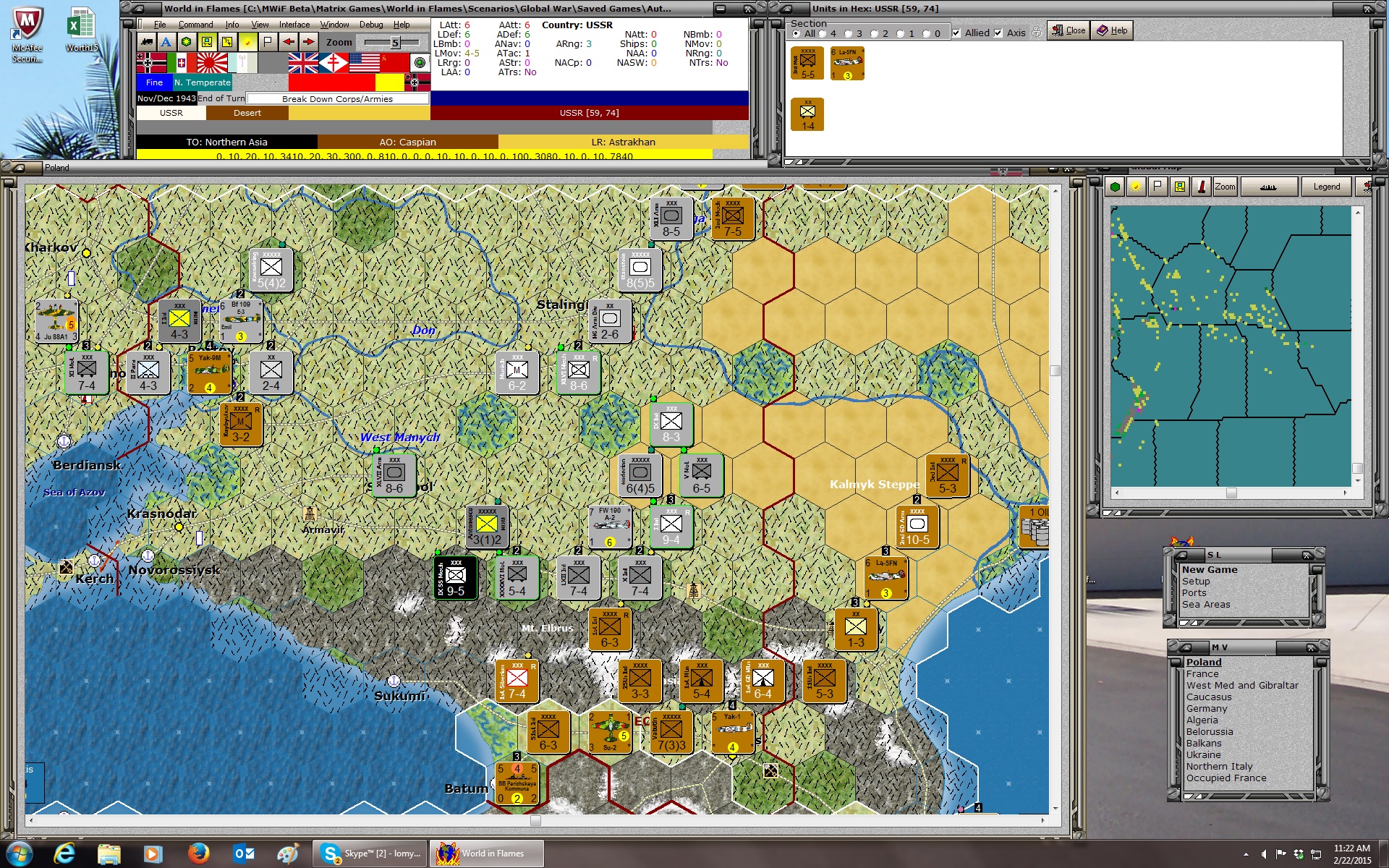Select the 1-4 division counter in Units in Hex
This screenshot has height=868, width=1389.
click(x=807, y=114)
